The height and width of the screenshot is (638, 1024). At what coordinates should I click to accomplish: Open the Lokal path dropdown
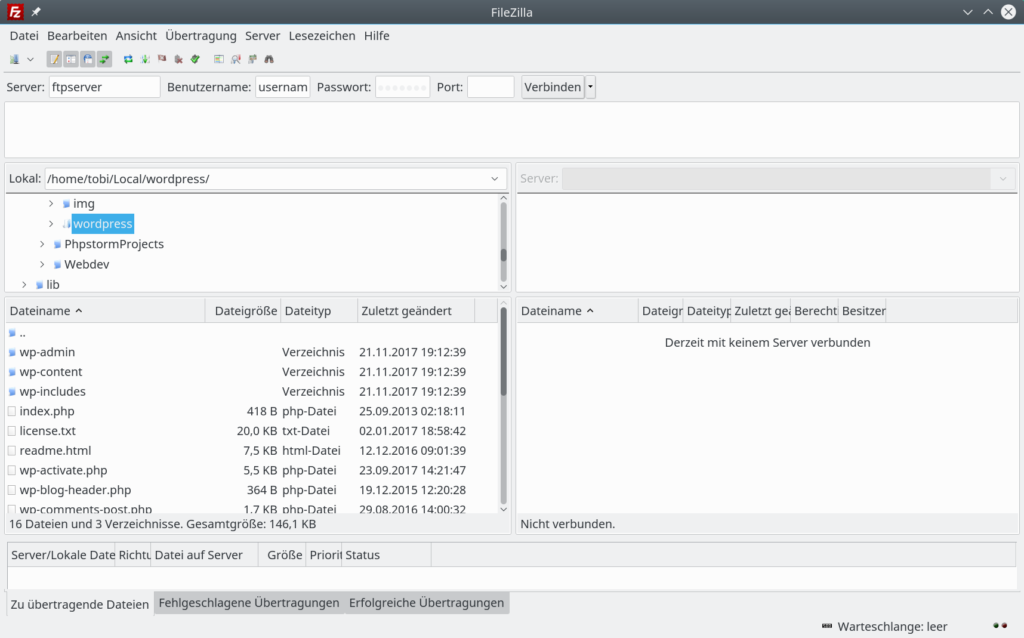click(494, 179)
